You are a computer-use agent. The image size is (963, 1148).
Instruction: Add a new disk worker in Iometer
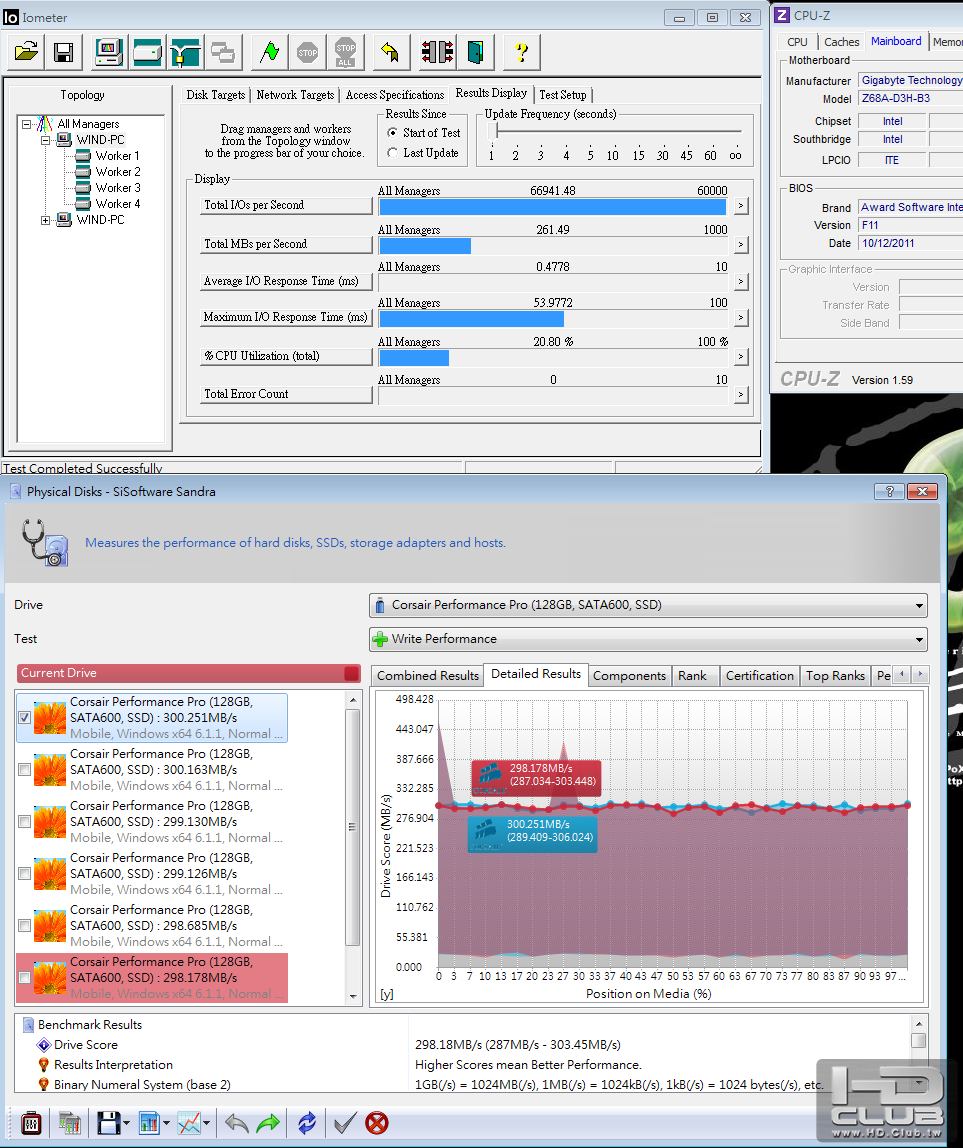147,52
